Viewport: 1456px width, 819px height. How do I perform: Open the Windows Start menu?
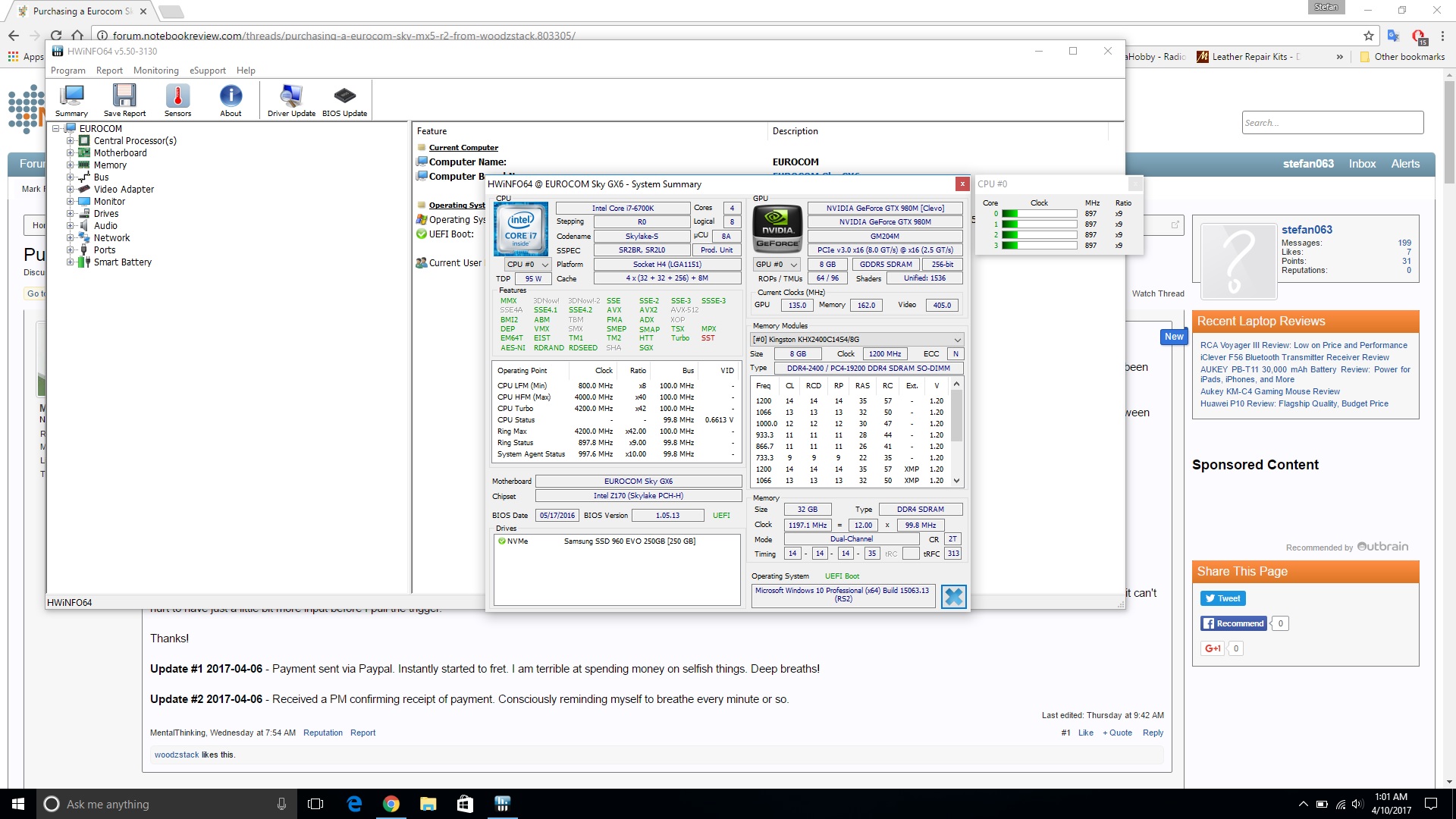click(18, 804)
